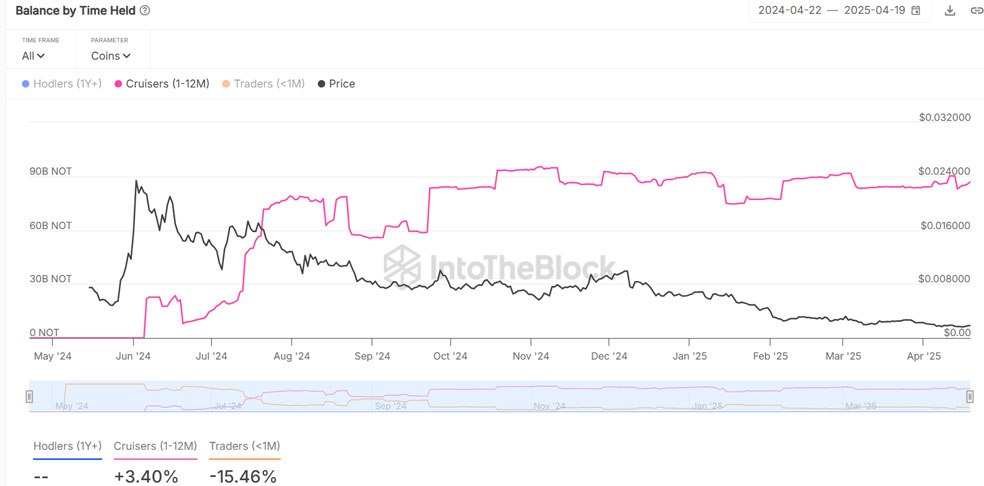Click the help icon beside Balance by Time Held
The width and height of the screenshot is (984, 486).
pos(145,11)
